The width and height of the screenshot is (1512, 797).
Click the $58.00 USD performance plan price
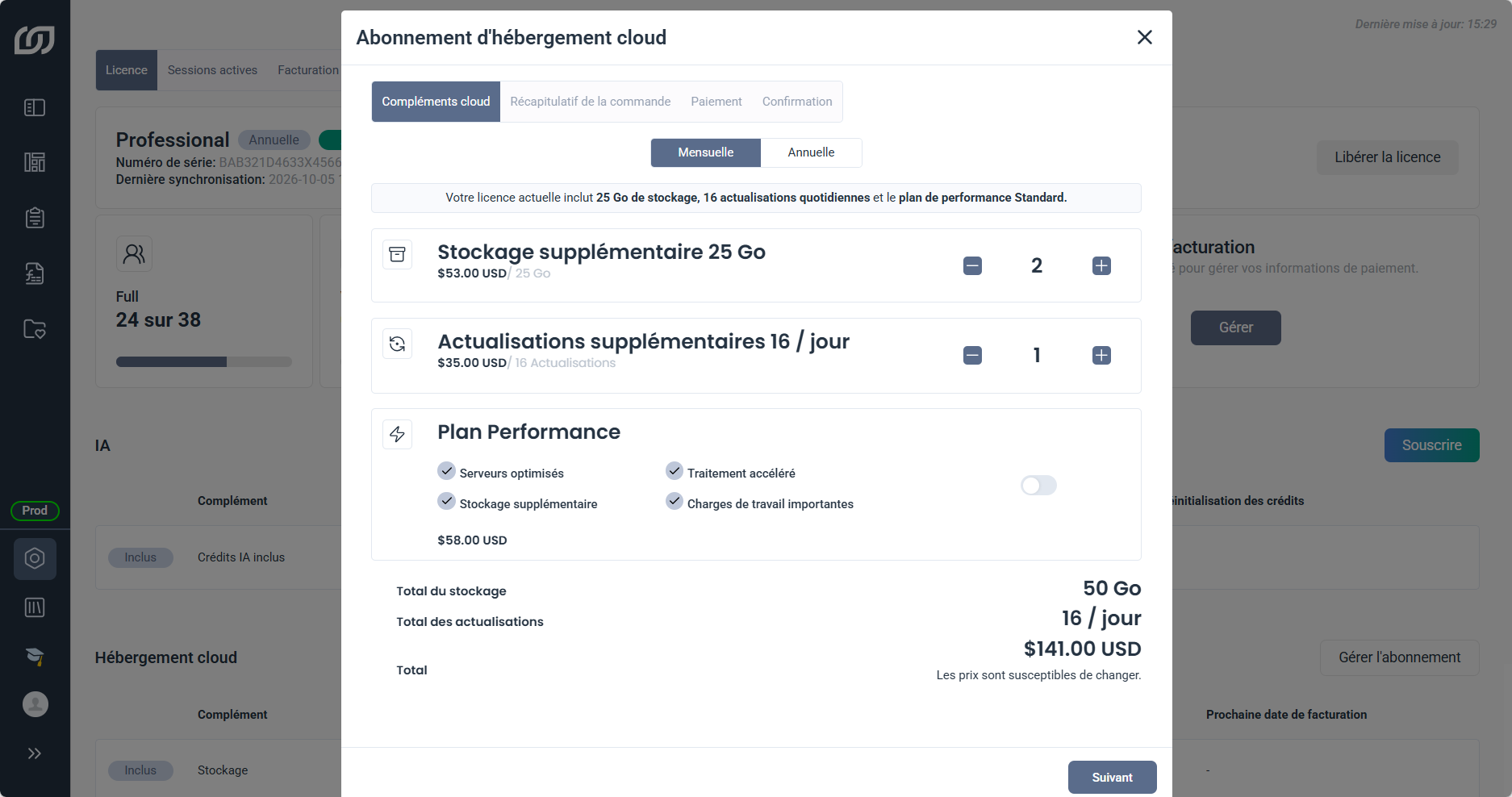(472, 540)
